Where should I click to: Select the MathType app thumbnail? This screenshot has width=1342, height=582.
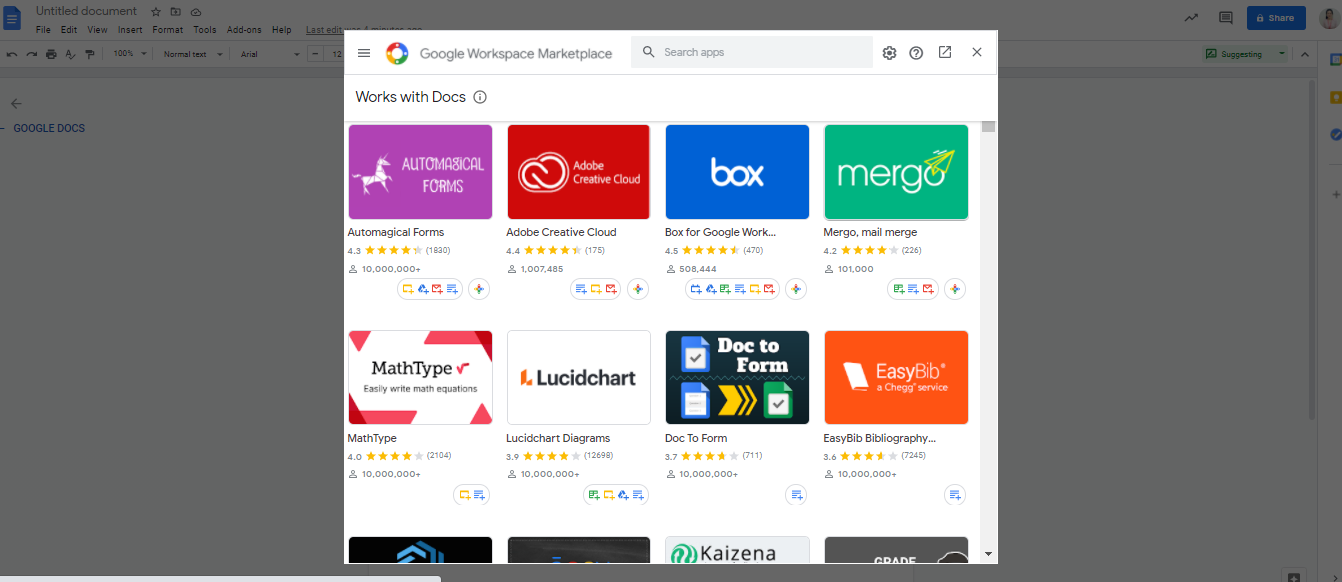420,378
